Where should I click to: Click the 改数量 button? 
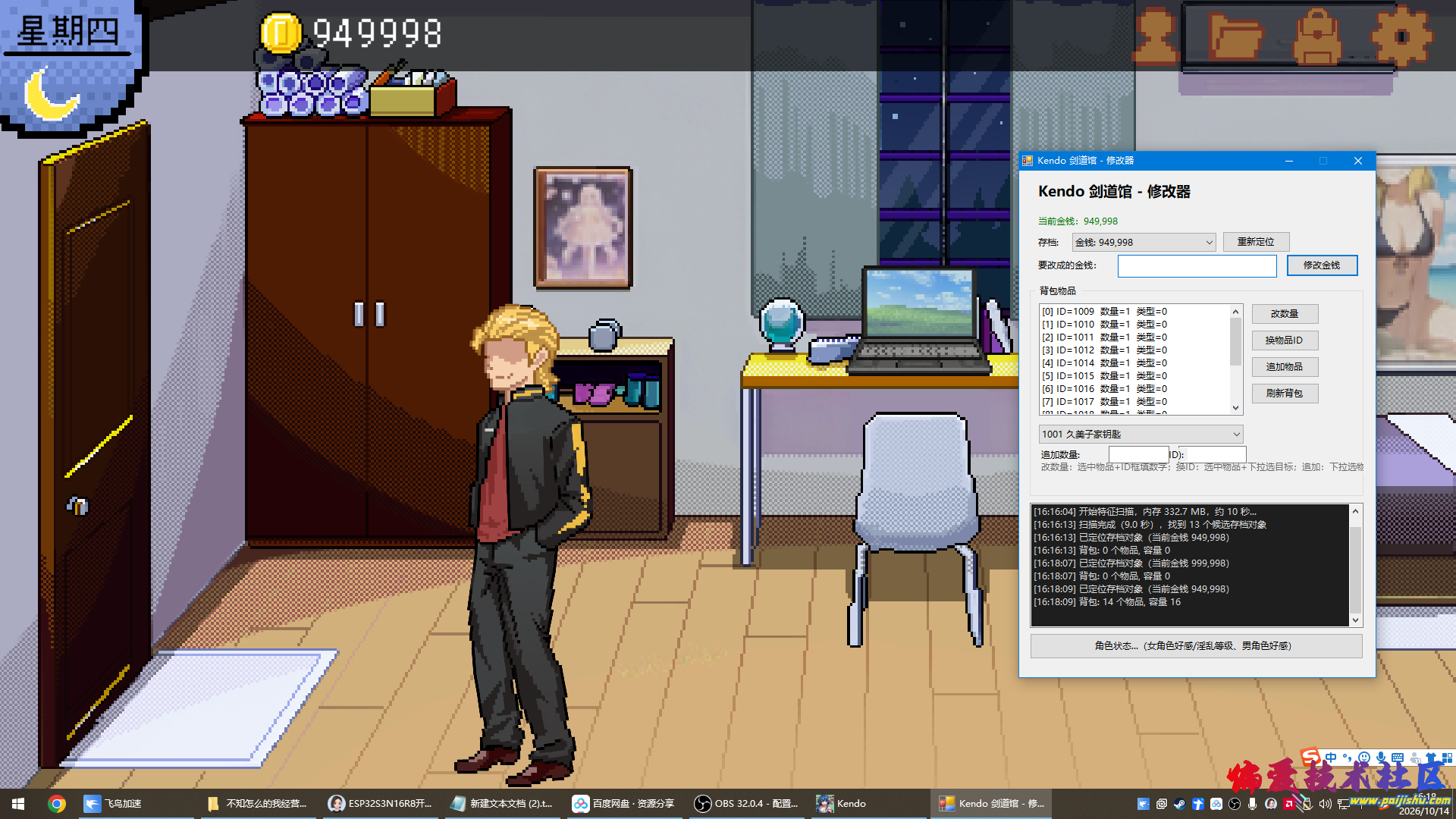tap(1285, 314)
